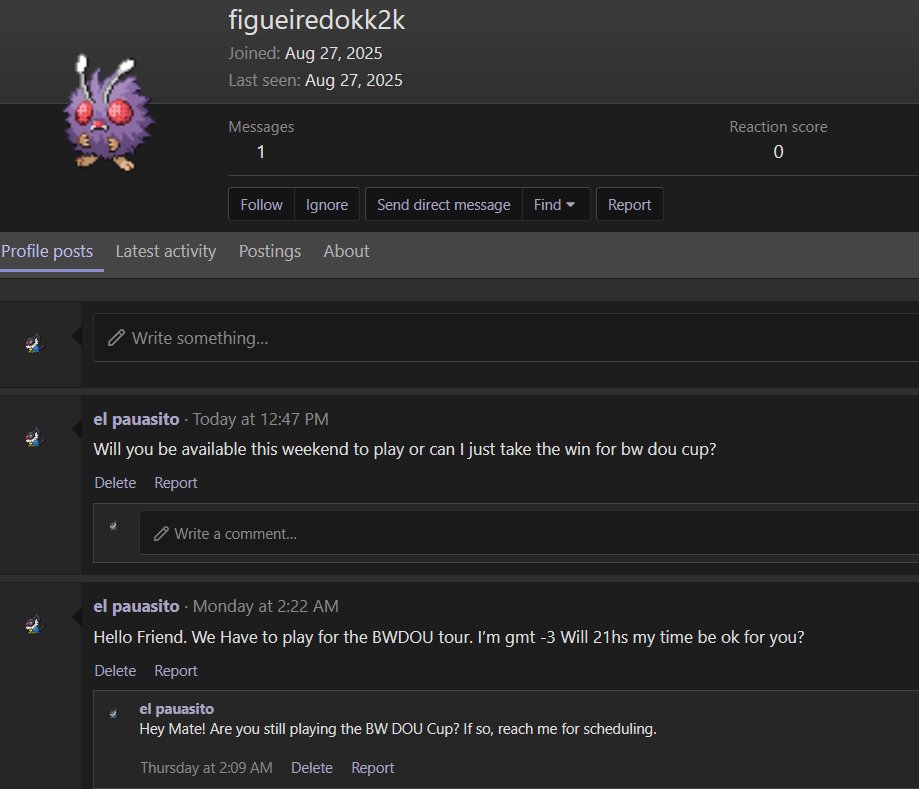Click avatar beside Today at 12:47 PM post
Image resolution: width=919 pixels, height=789 pixels.
pos(35,437)
